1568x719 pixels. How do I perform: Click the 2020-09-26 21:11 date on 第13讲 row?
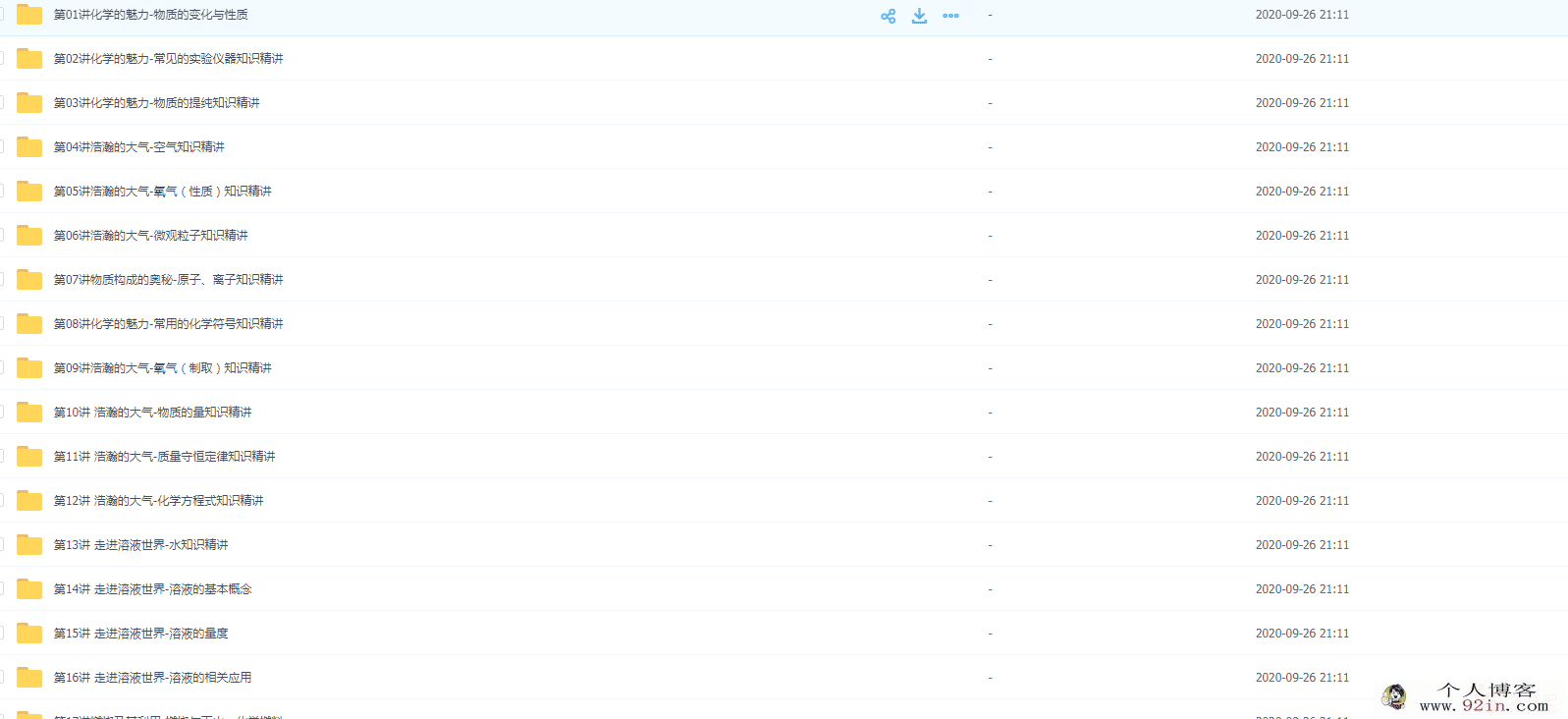[x=1302, y=545]
